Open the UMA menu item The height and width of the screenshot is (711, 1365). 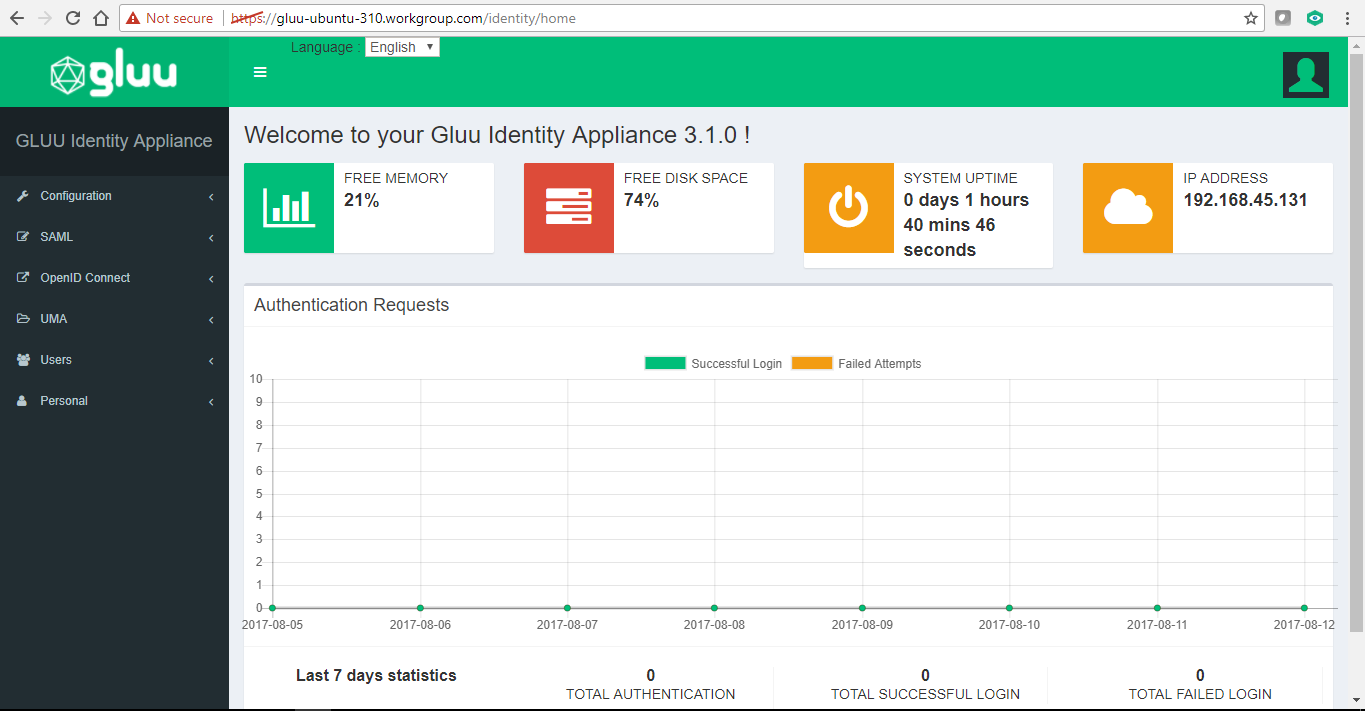point(114,319)
